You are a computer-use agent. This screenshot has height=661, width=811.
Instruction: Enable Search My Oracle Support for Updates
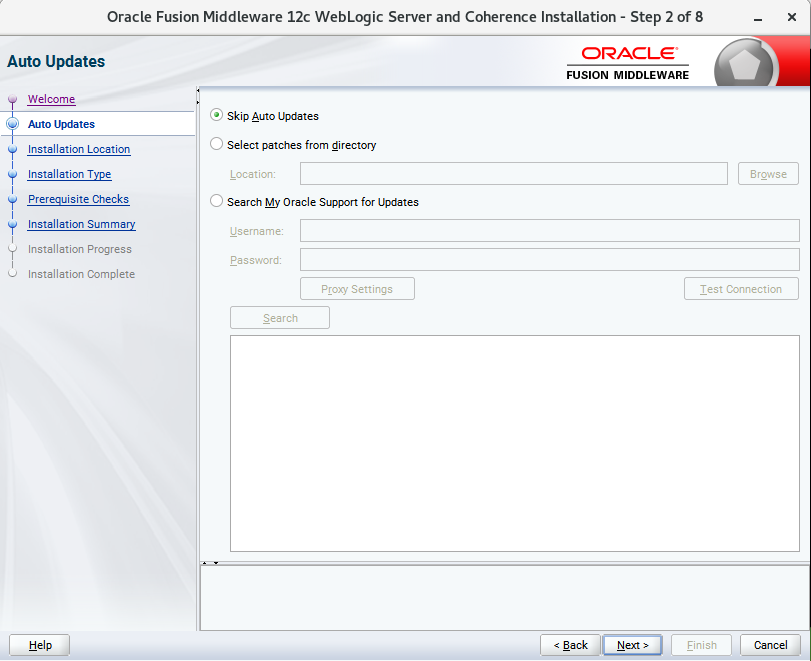pyautogui.click(x=217, y=202)
